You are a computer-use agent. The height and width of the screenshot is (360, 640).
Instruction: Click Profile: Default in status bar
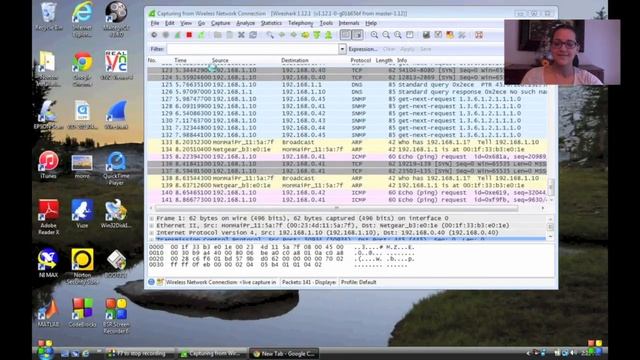(359, 282)
